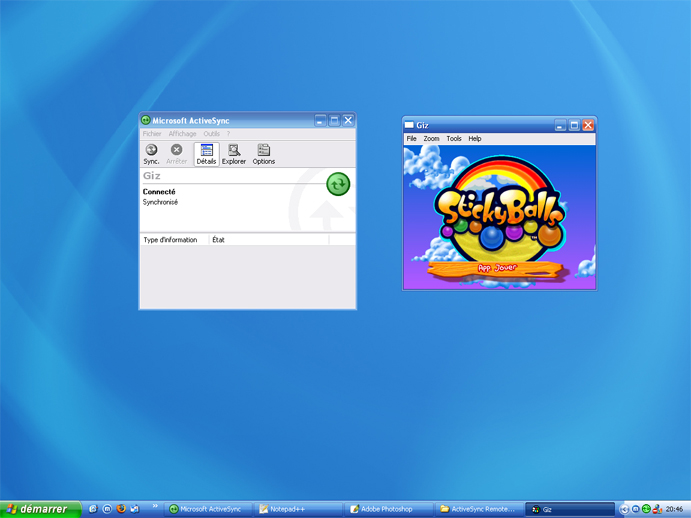Maximize the Microsoft ActiveSync window

pyautogui.click(x=334, y=120)
